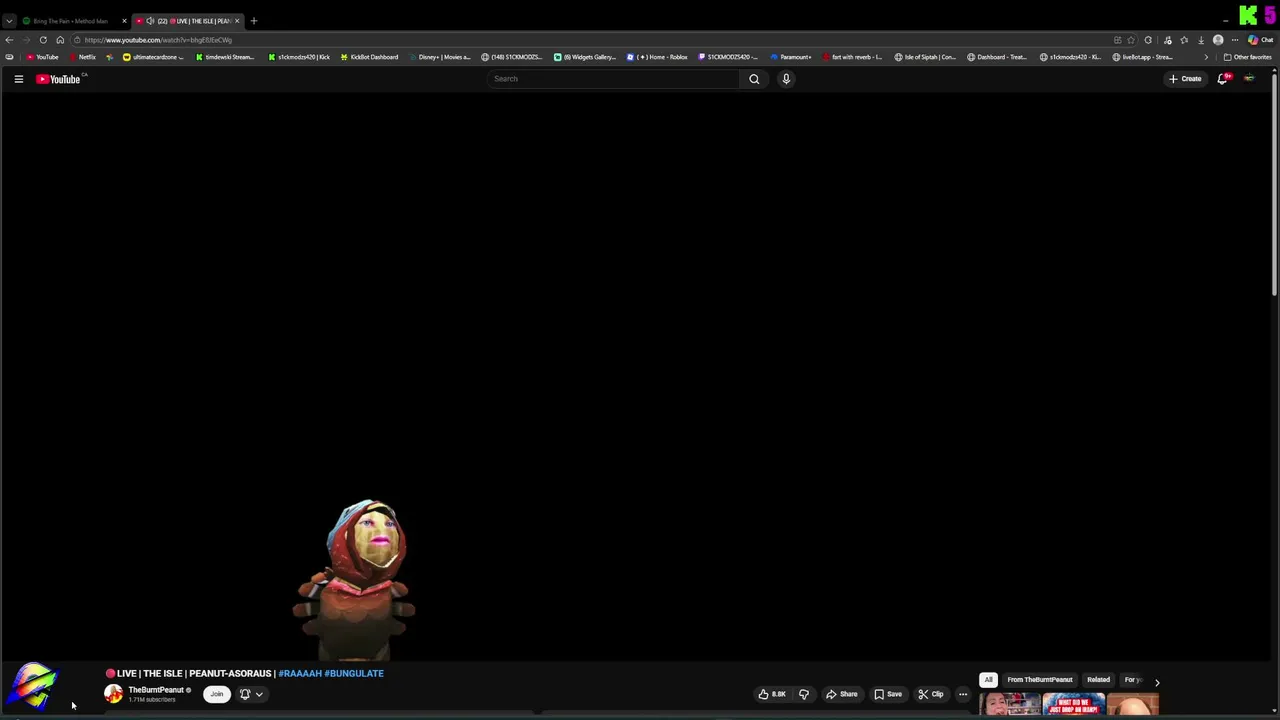1280x720 pixels.
Task: Select the All filter chip
Action: point(988,680)
